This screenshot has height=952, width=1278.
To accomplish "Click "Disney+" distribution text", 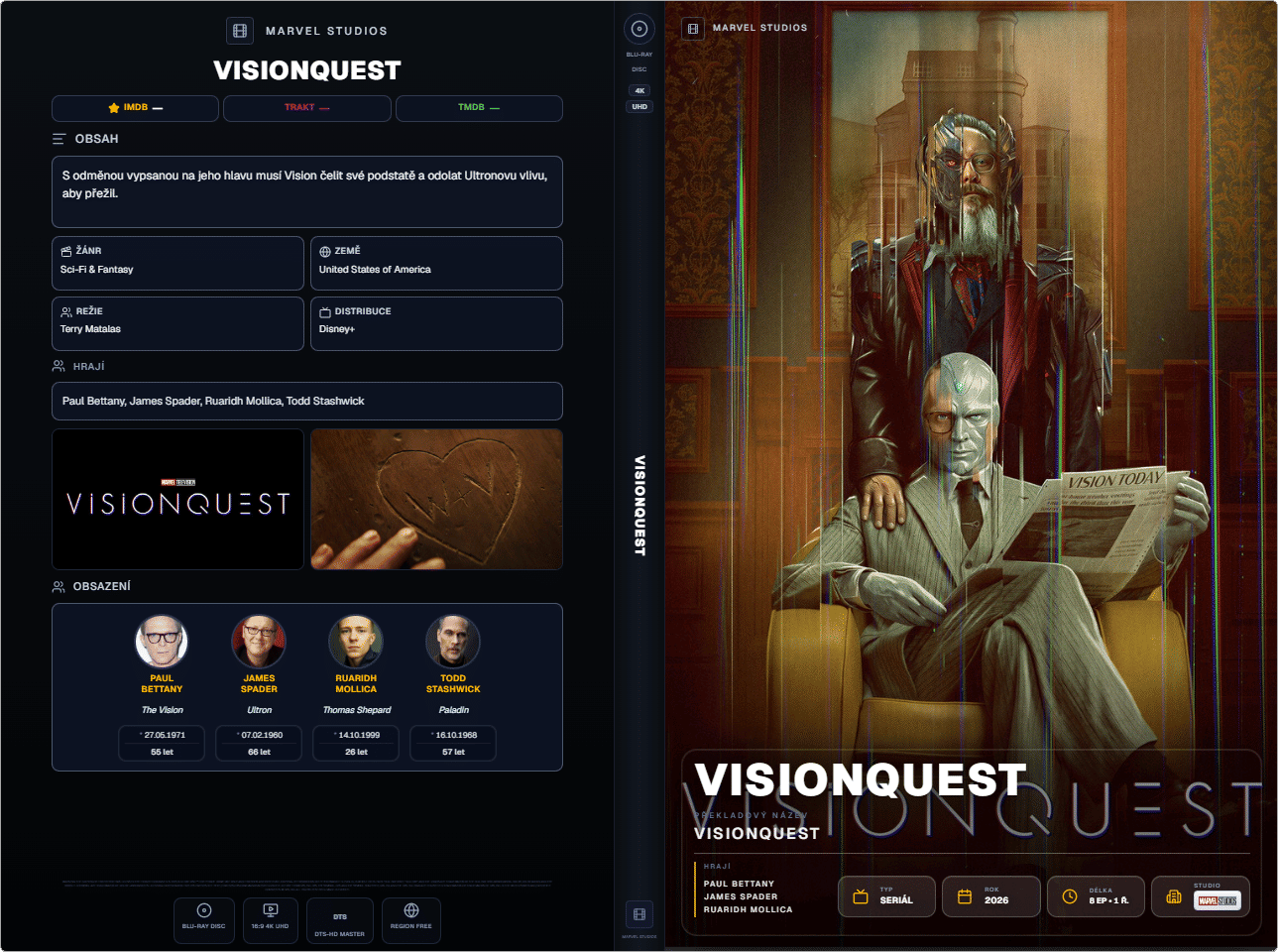I will 337,329.
